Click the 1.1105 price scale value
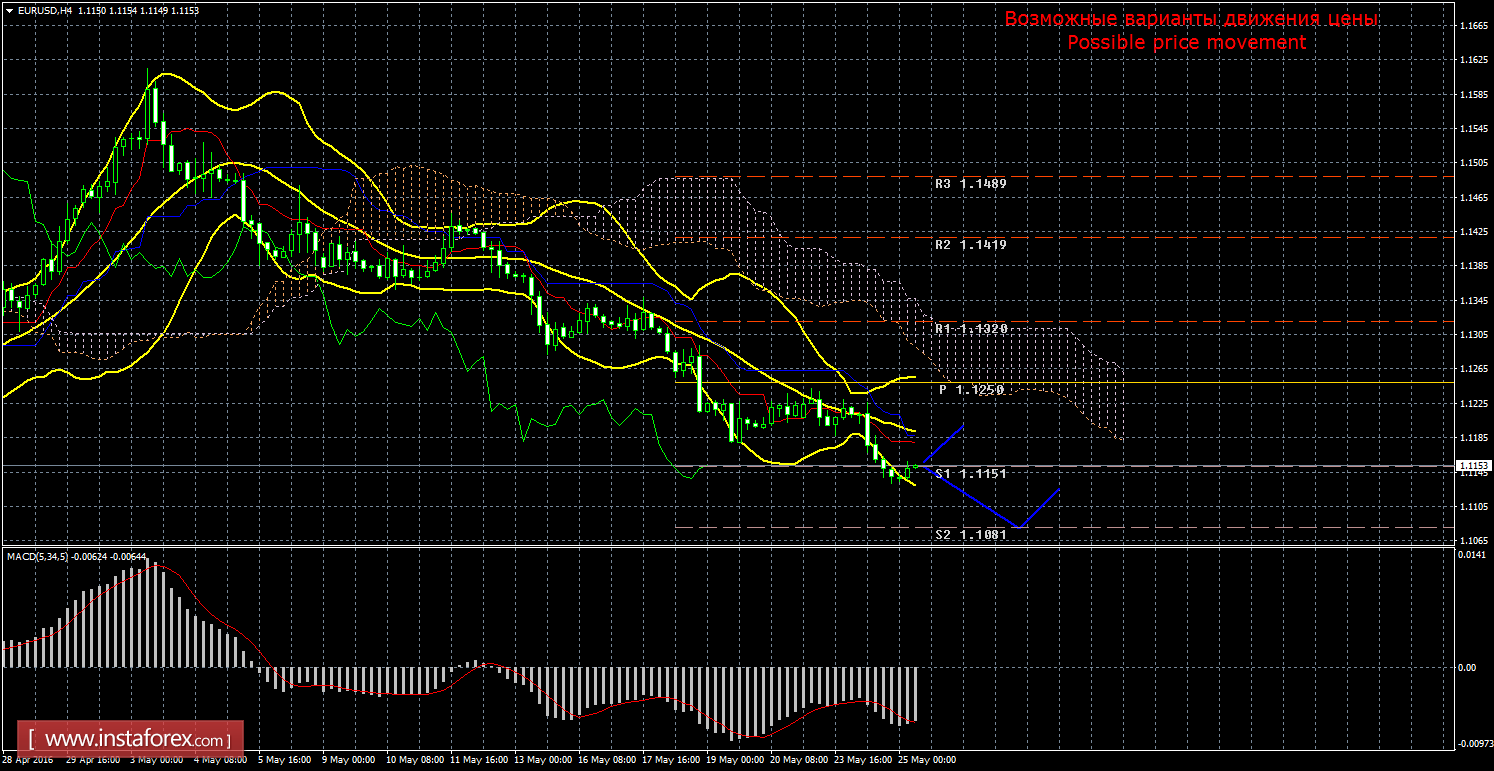 (1472, 507)
